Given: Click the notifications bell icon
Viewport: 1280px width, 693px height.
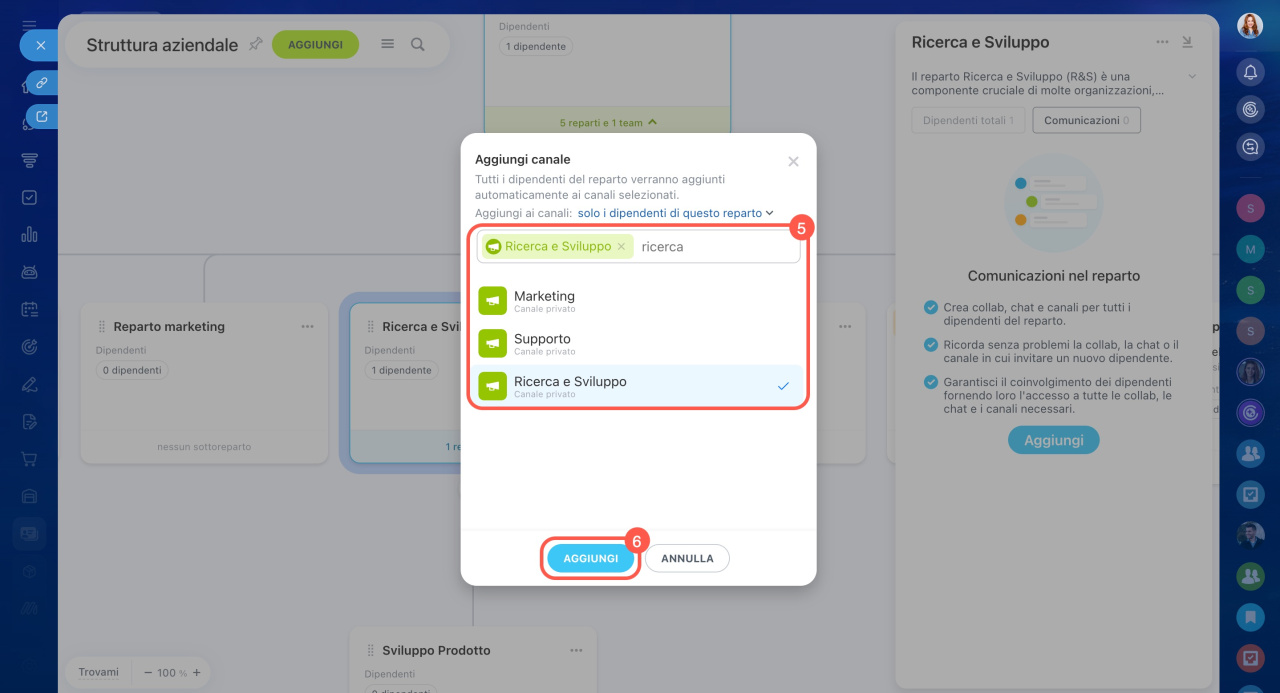Looking at the screenshot, I should point(1249,72).
